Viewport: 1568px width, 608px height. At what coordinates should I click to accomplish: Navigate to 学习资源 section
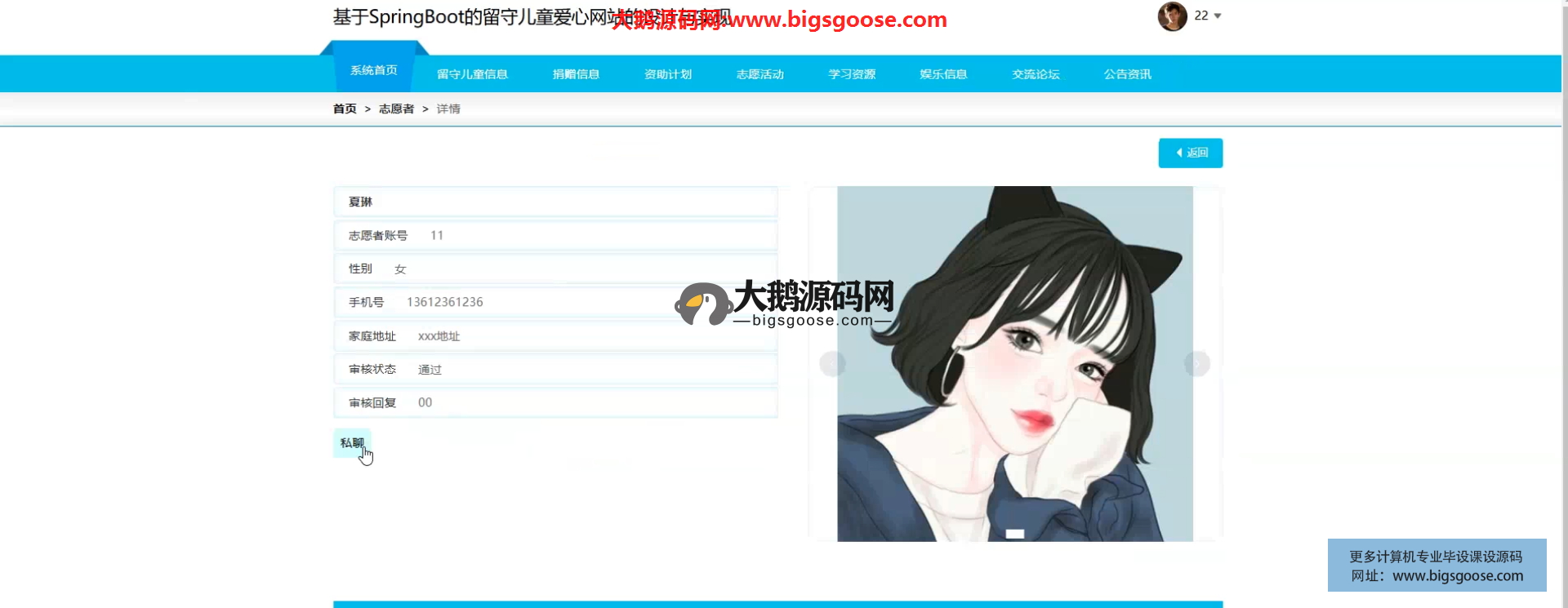pyautogui.click(x=852, y=74)
